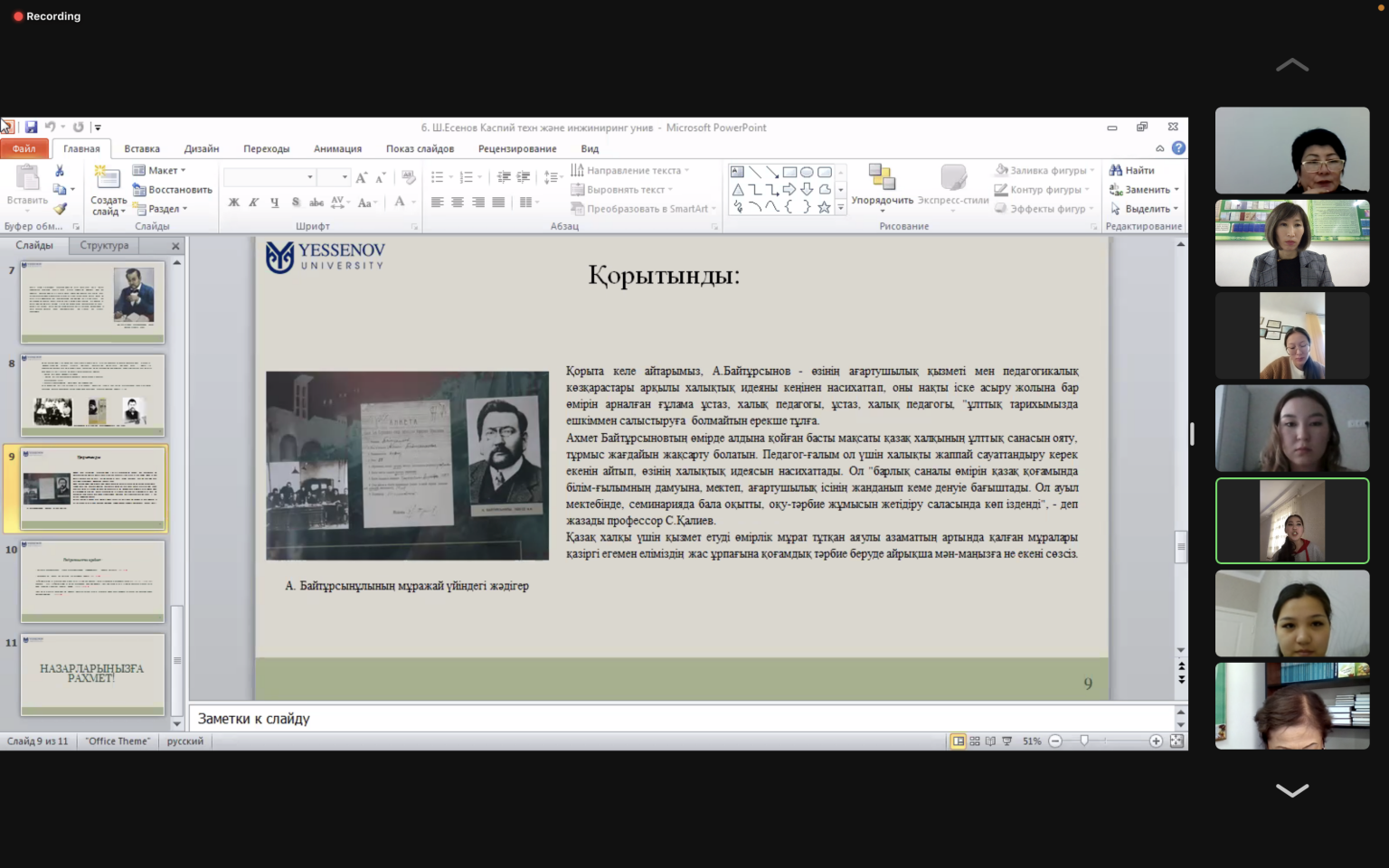Select the Format Painter brush icon
Viewport: 1389px width, 868px height.
coord(60,209)
